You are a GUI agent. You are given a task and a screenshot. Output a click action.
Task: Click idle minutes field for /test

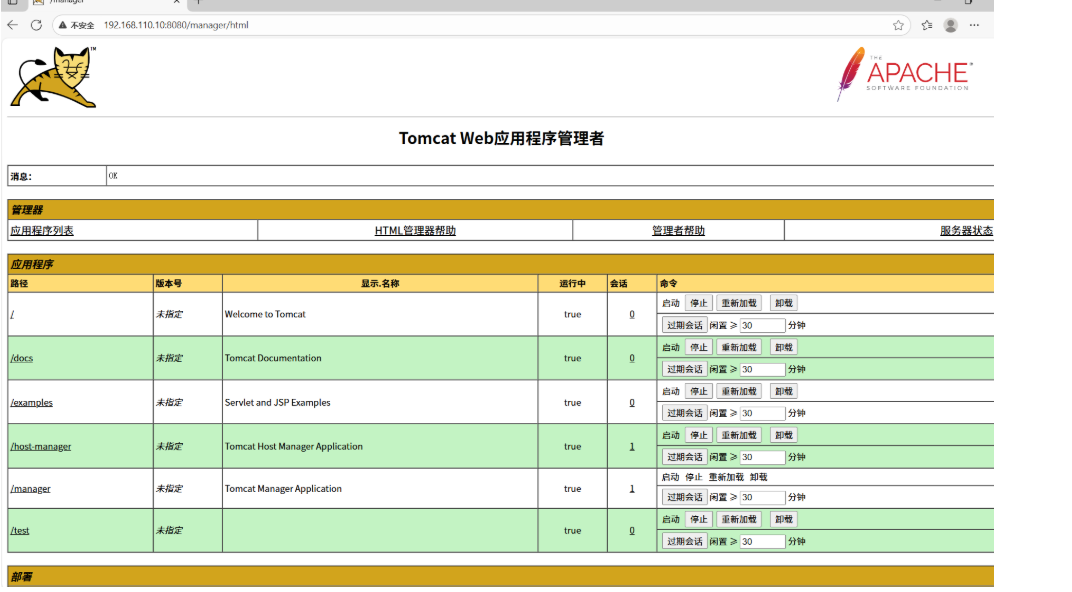point(762,541)
